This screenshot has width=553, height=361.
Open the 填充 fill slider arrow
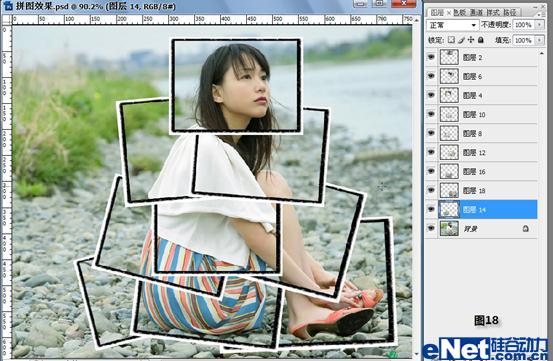tap(539, 40)
